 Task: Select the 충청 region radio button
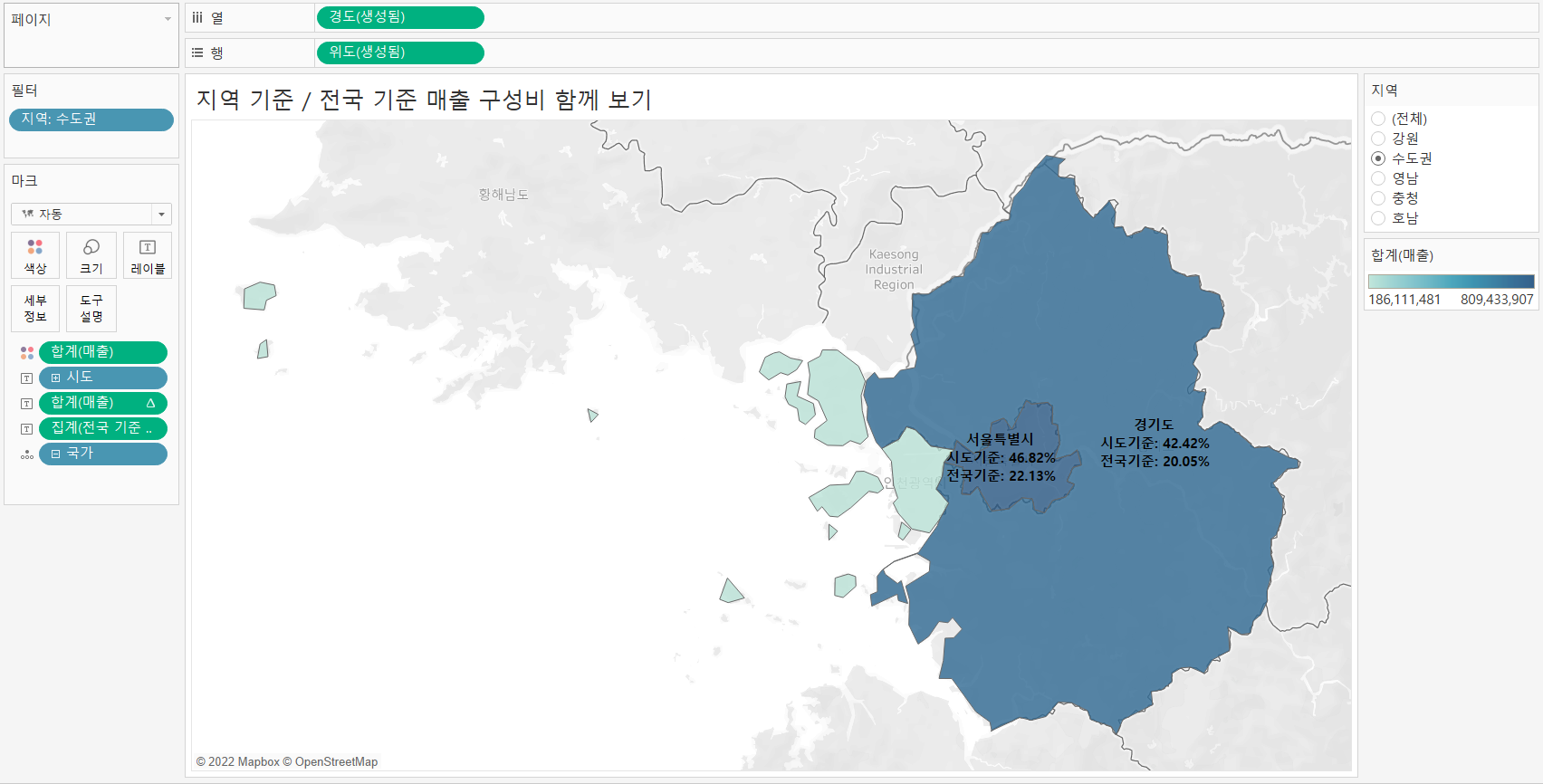point(1378,198)
